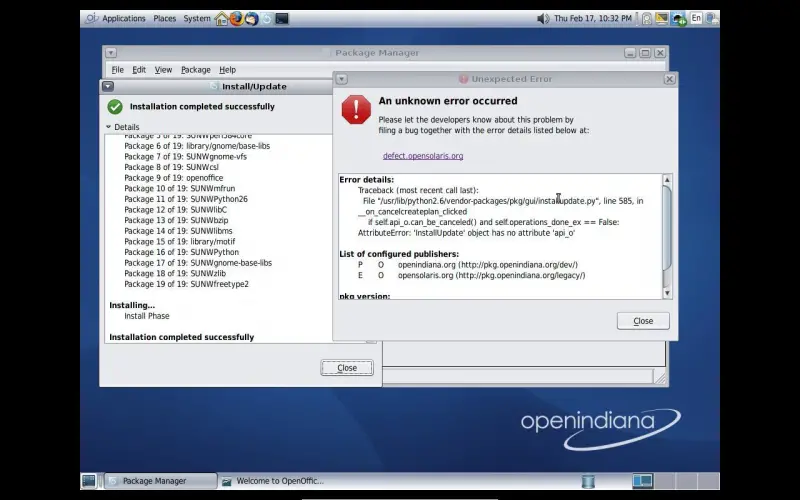Image resolution: width=800 pixels, height=500 pixels.
Task: Open the Applications menu
Action: pos(123,18)
